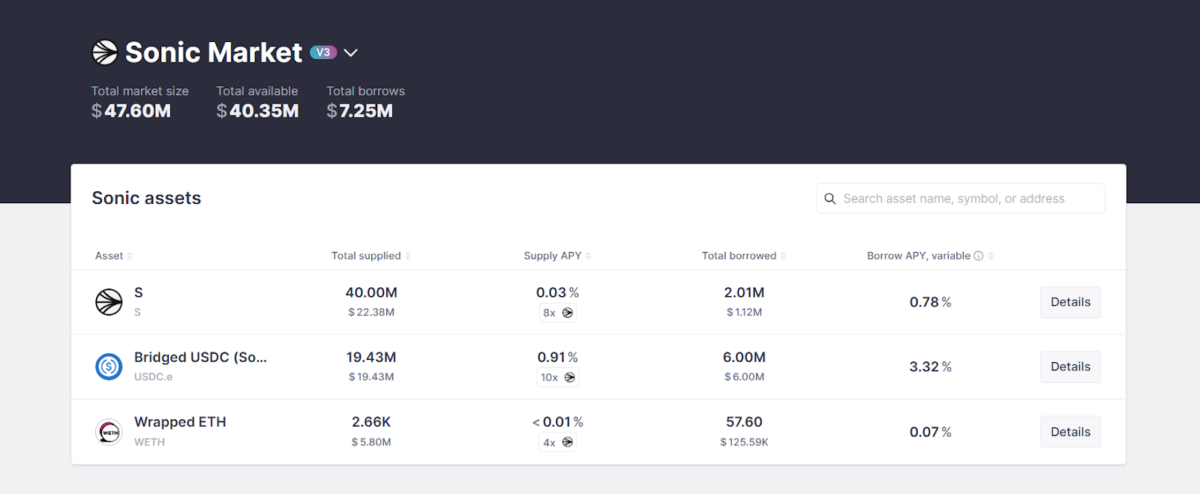Open Details for Wrapped ETH asset
This screenshot has height=494, width=1200.
coord(1070,432)
